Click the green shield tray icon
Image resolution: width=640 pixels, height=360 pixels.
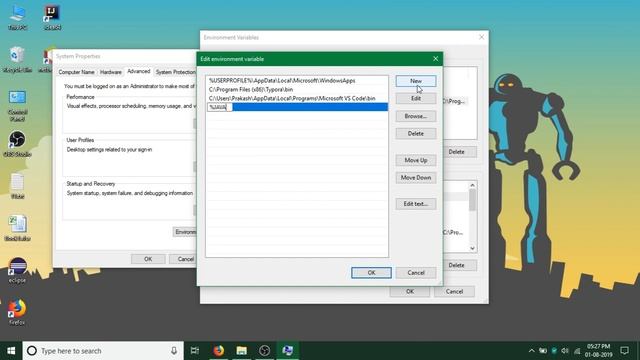(554, 351)
